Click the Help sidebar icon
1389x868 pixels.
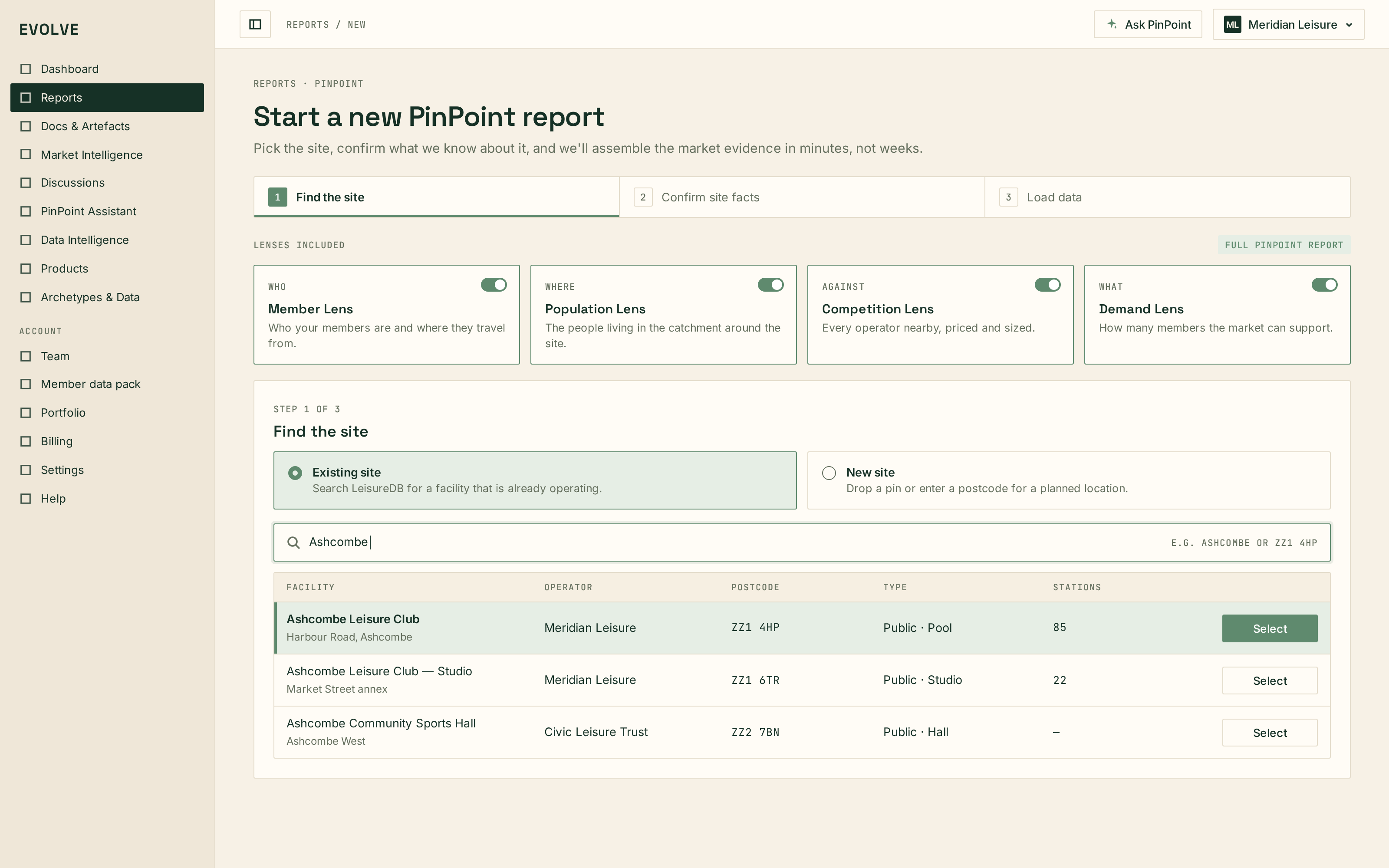point(25,499)
